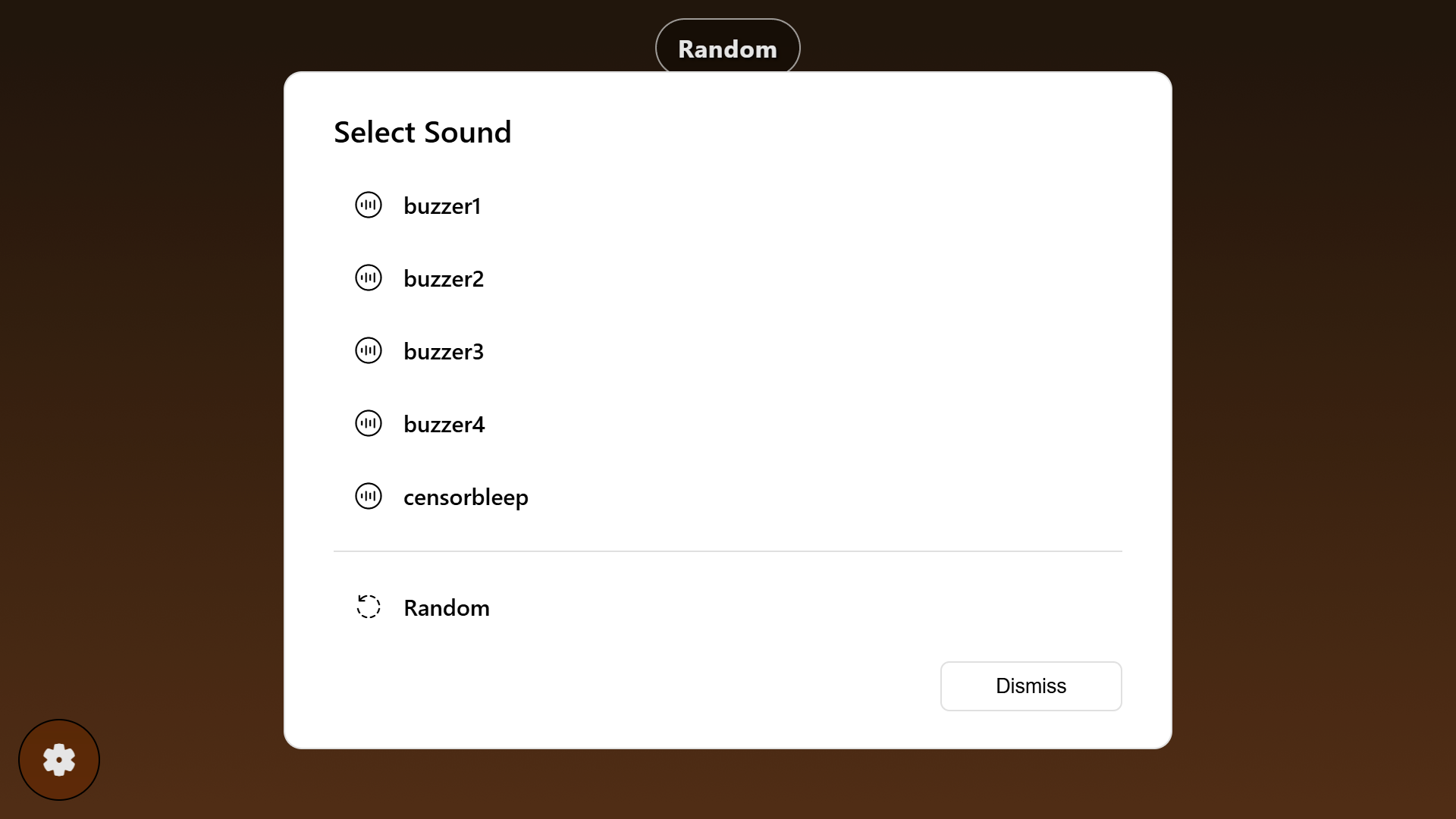Screen dimensions: 1456x819
Task: Open settings with the gear icon
Action: click(x=59, y=760)
